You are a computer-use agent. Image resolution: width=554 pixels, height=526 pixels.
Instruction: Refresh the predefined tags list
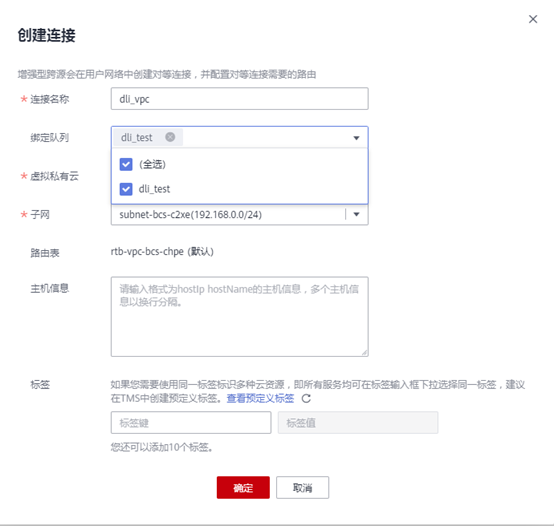pyautogui.click(x=306, y=398)
